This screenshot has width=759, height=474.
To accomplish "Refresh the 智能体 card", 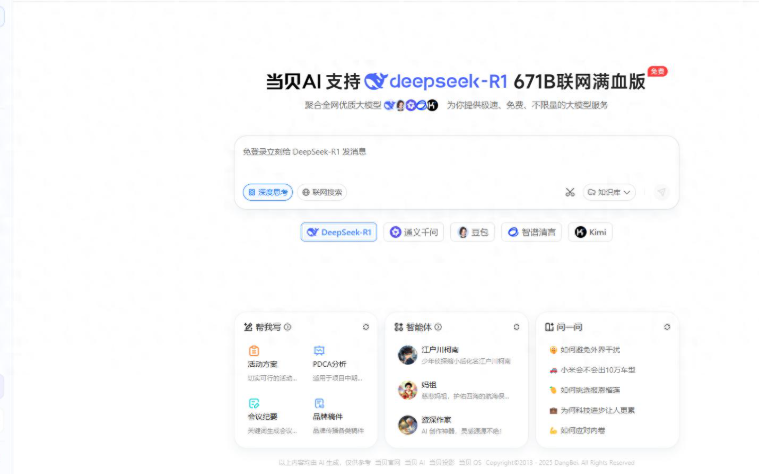I will tap(516, 327).
